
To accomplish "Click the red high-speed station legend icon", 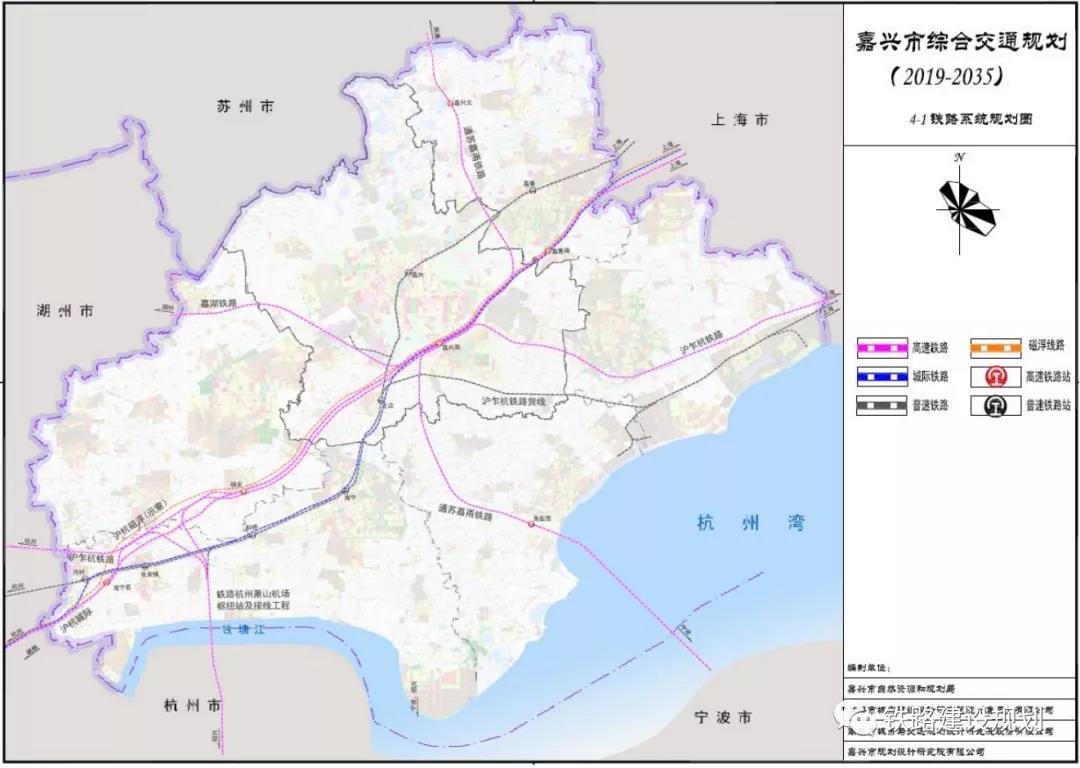I will point(995,377).
